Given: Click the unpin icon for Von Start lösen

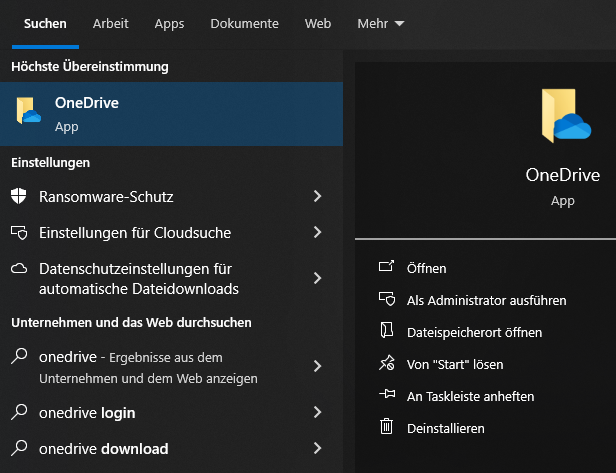Looking at the screenshot, I should 387,363.
